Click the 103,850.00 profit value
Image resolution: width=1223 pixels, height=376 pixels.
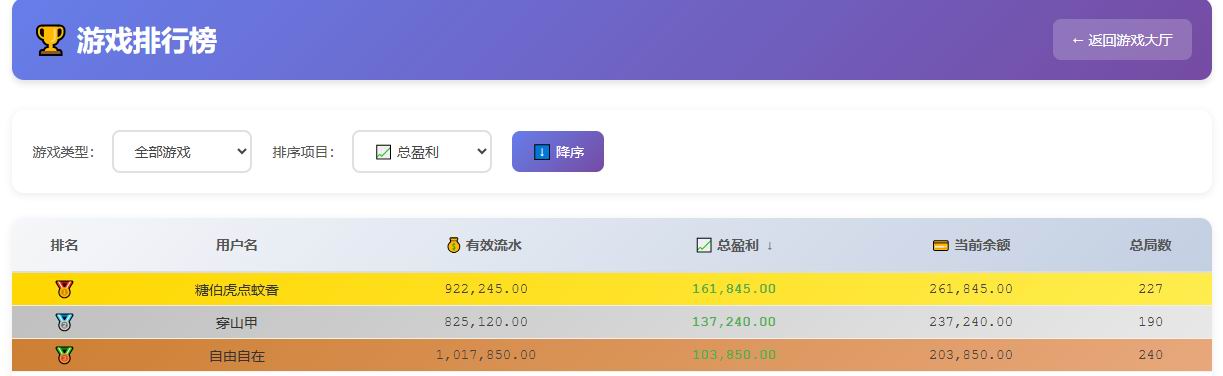click(734, 355)
